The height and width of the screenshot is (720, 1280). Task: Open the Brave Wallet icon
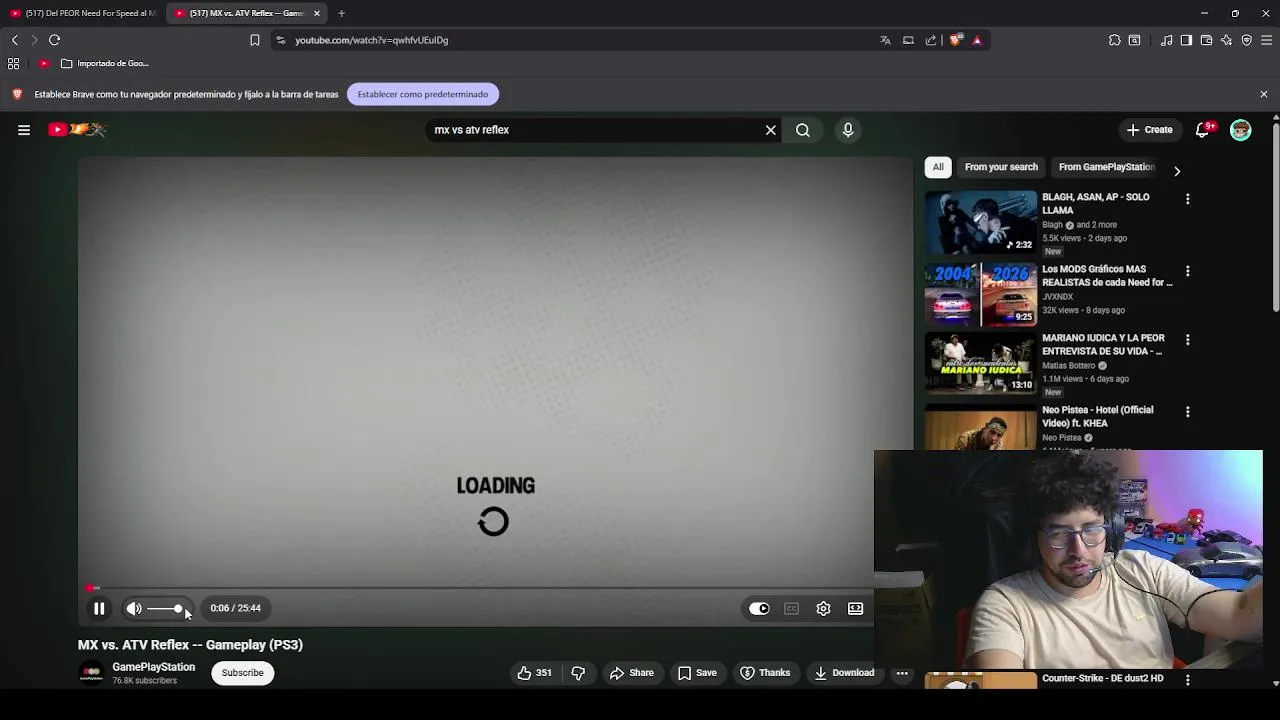click(x=1206, y=40)
